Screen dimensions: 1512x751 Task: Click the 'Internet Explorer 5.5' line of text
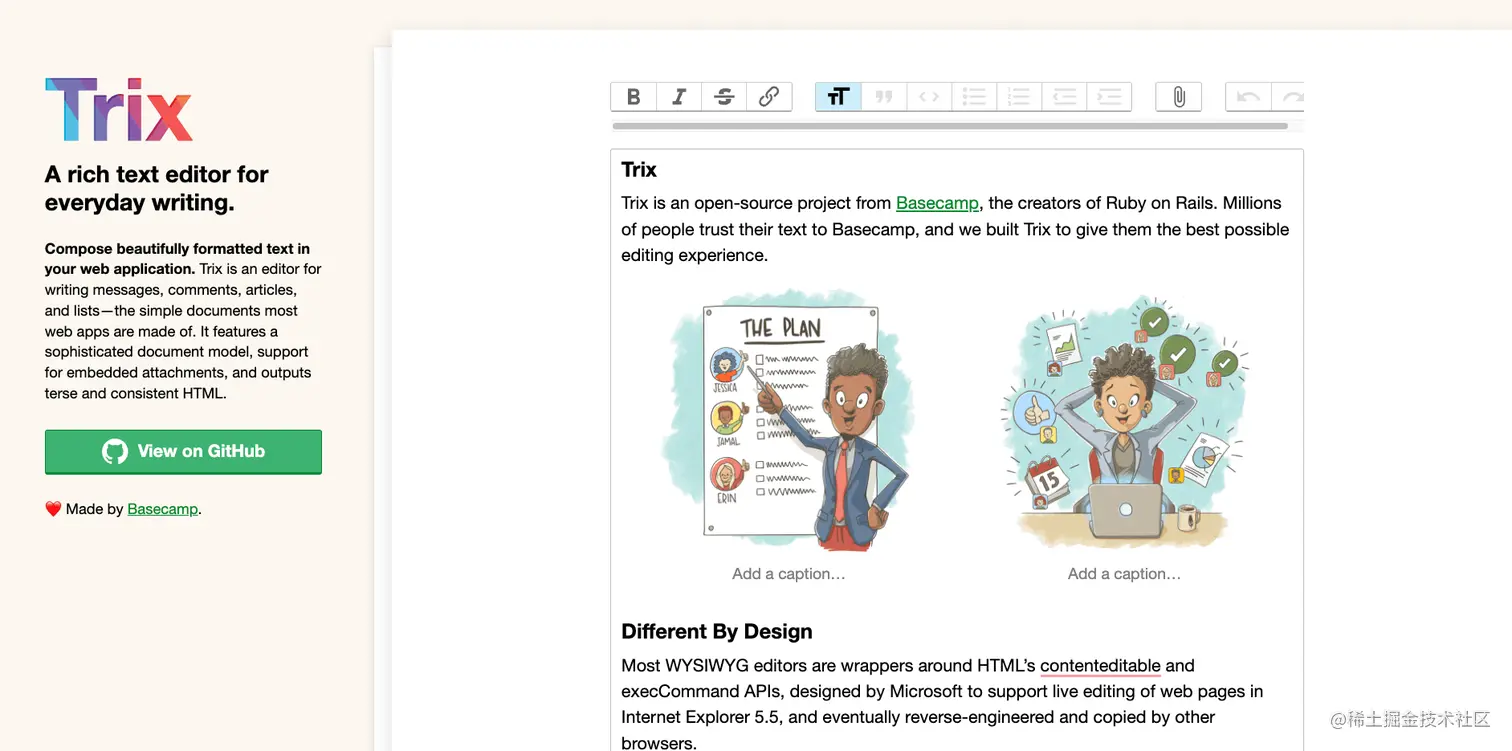[918, 717]
